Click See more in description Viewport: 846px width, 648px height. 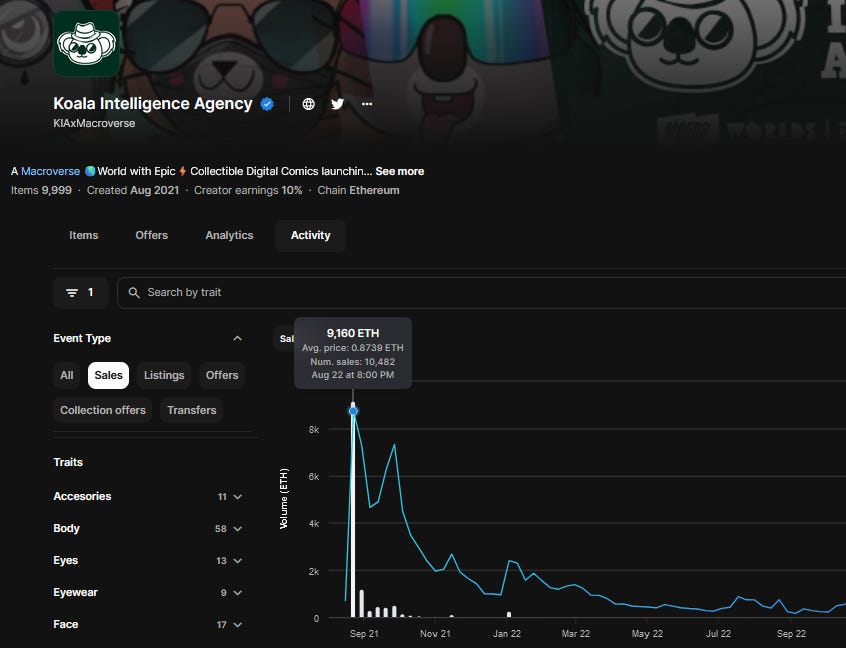click(x=399, y=171)
